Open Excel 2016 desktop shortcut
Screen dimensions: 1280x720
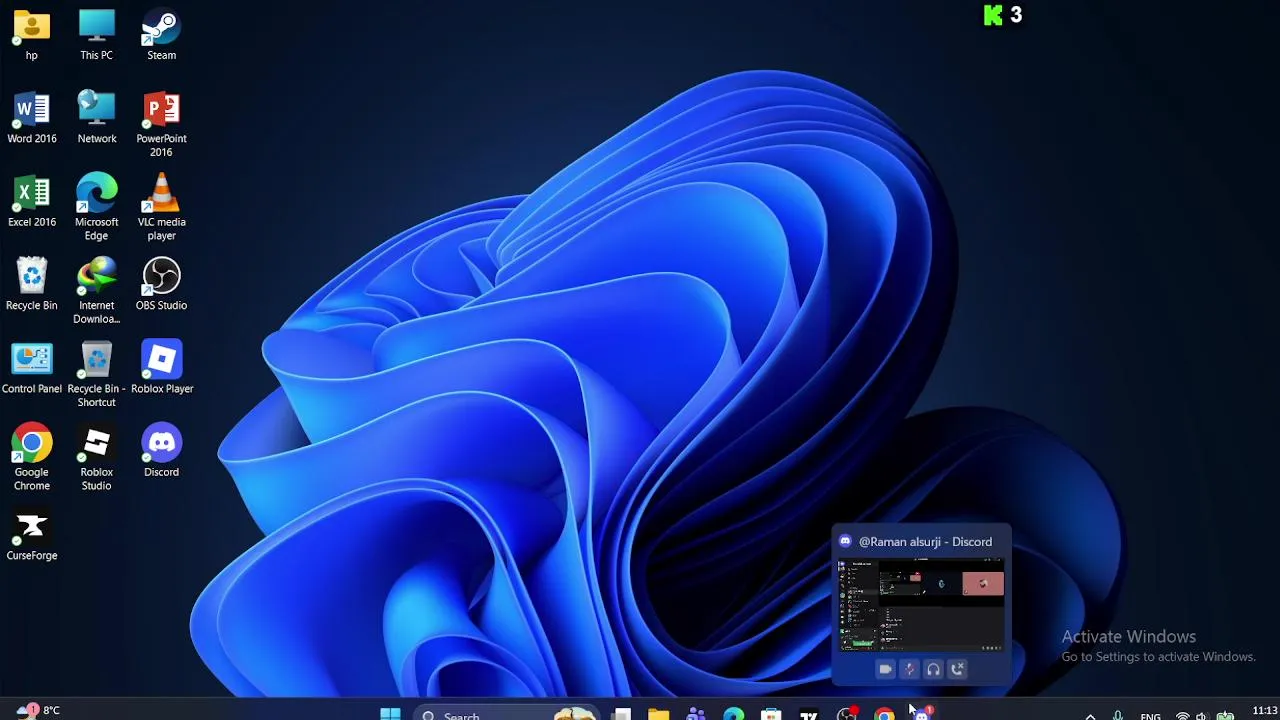(32, 201)
